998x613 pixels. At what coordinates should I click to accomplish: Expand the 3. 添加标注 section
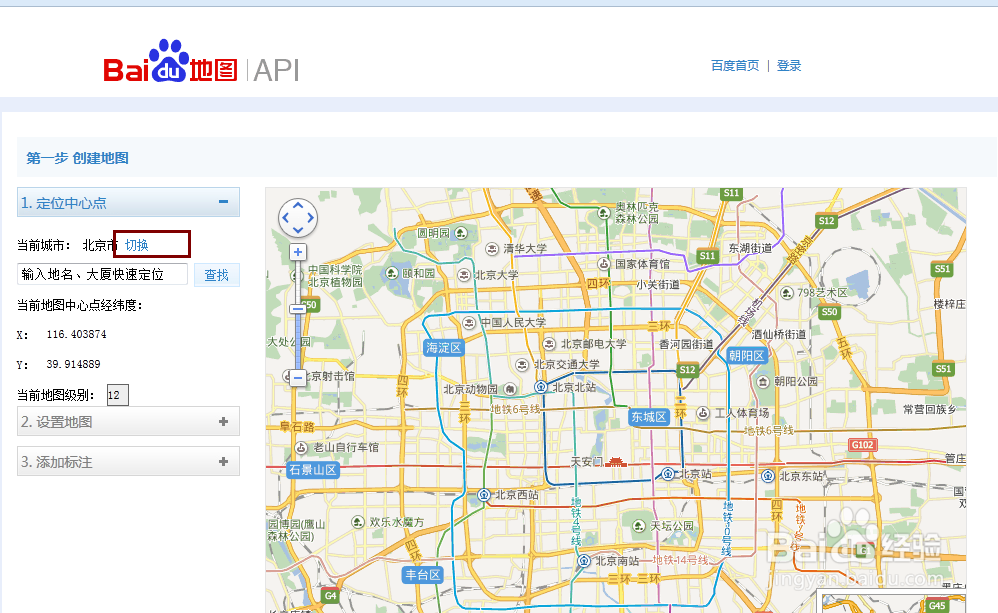(223, 462)
